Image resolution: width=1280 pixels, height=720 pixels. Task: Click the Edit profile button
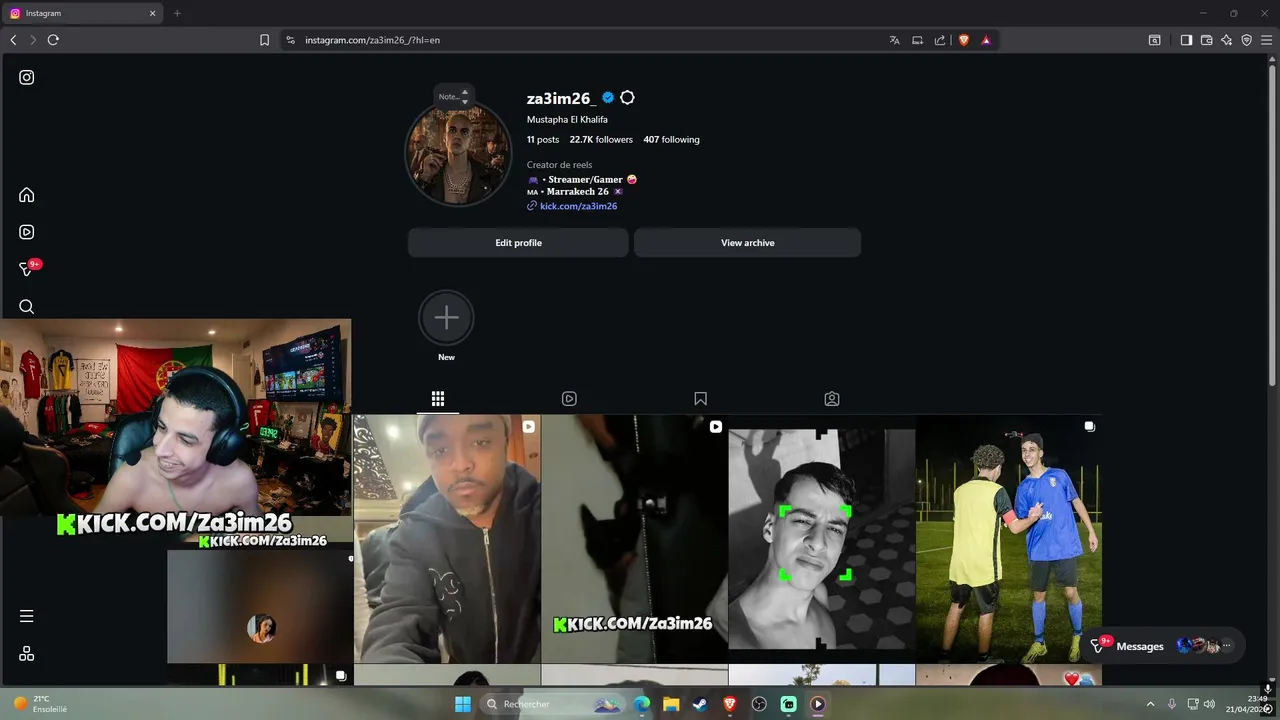tap(518, 243)
